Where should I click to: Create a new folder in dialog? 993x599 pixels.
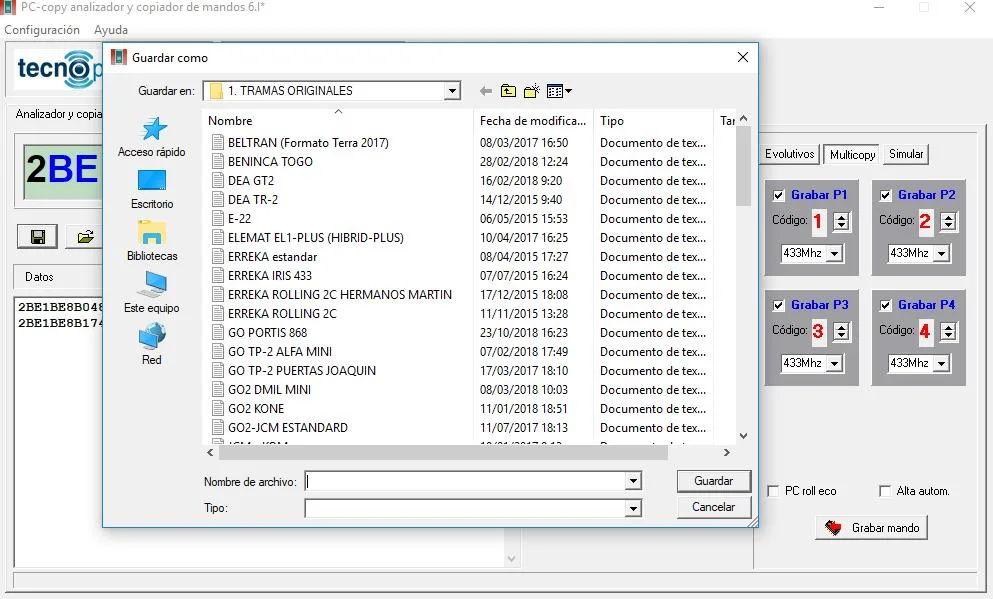[532, 91]
